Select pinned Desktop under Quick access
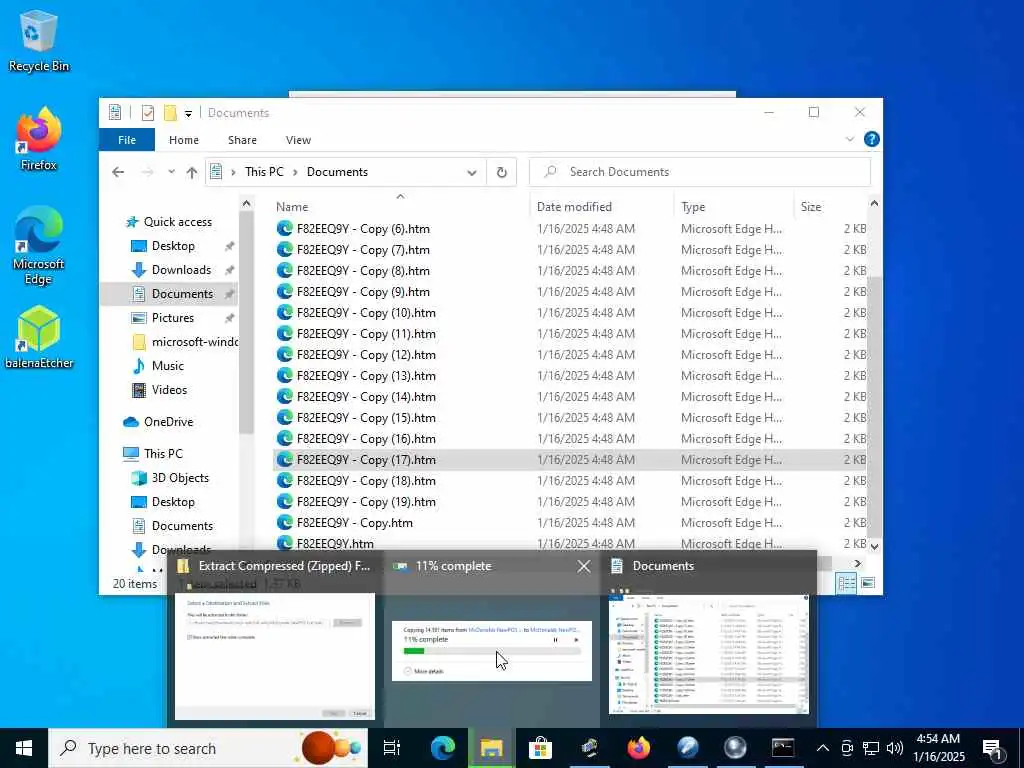The image size is (1024, 768). (x=172, y=246)
